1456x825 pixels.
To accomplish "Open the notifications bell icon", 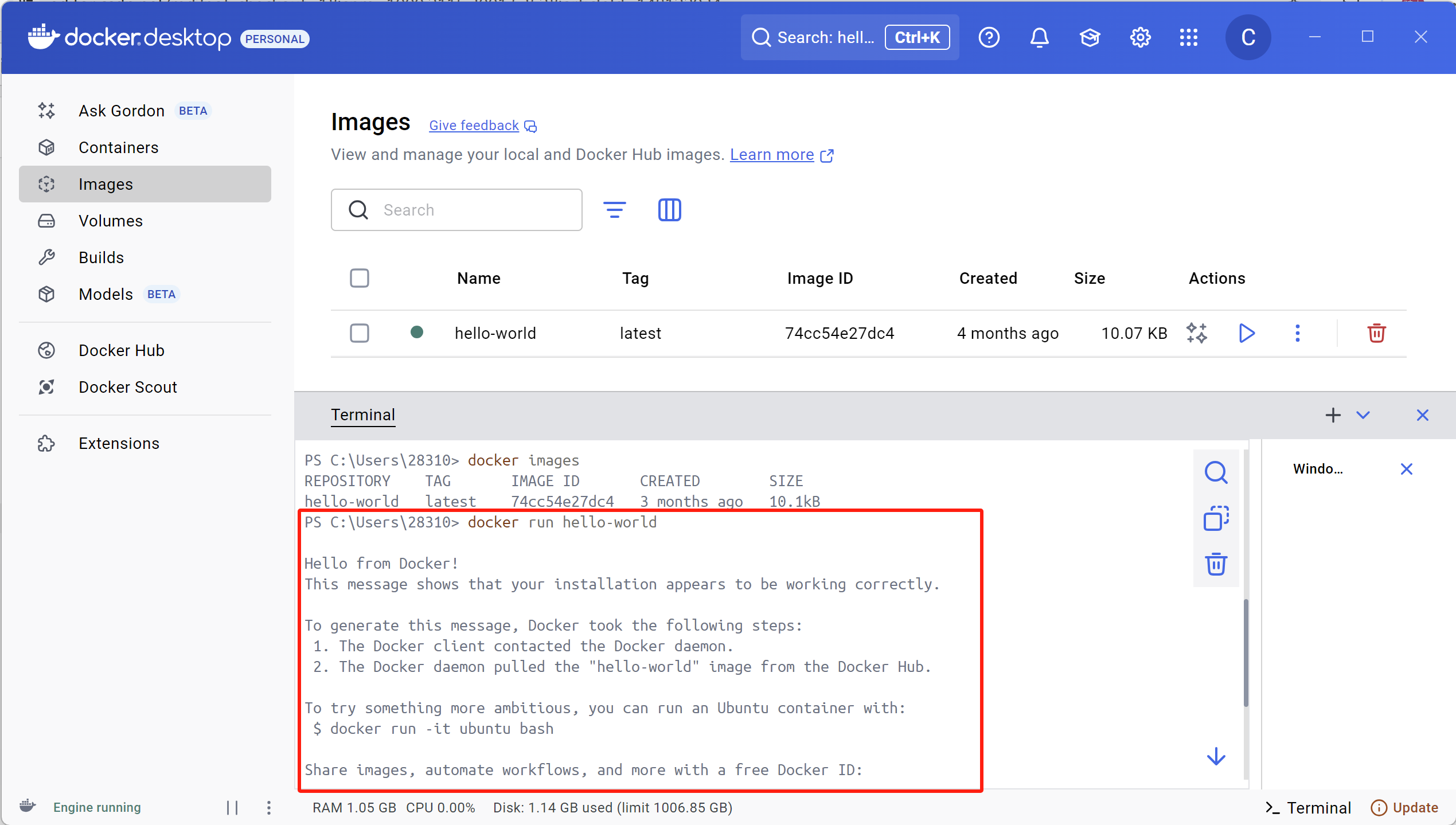I will (1039, 38).
